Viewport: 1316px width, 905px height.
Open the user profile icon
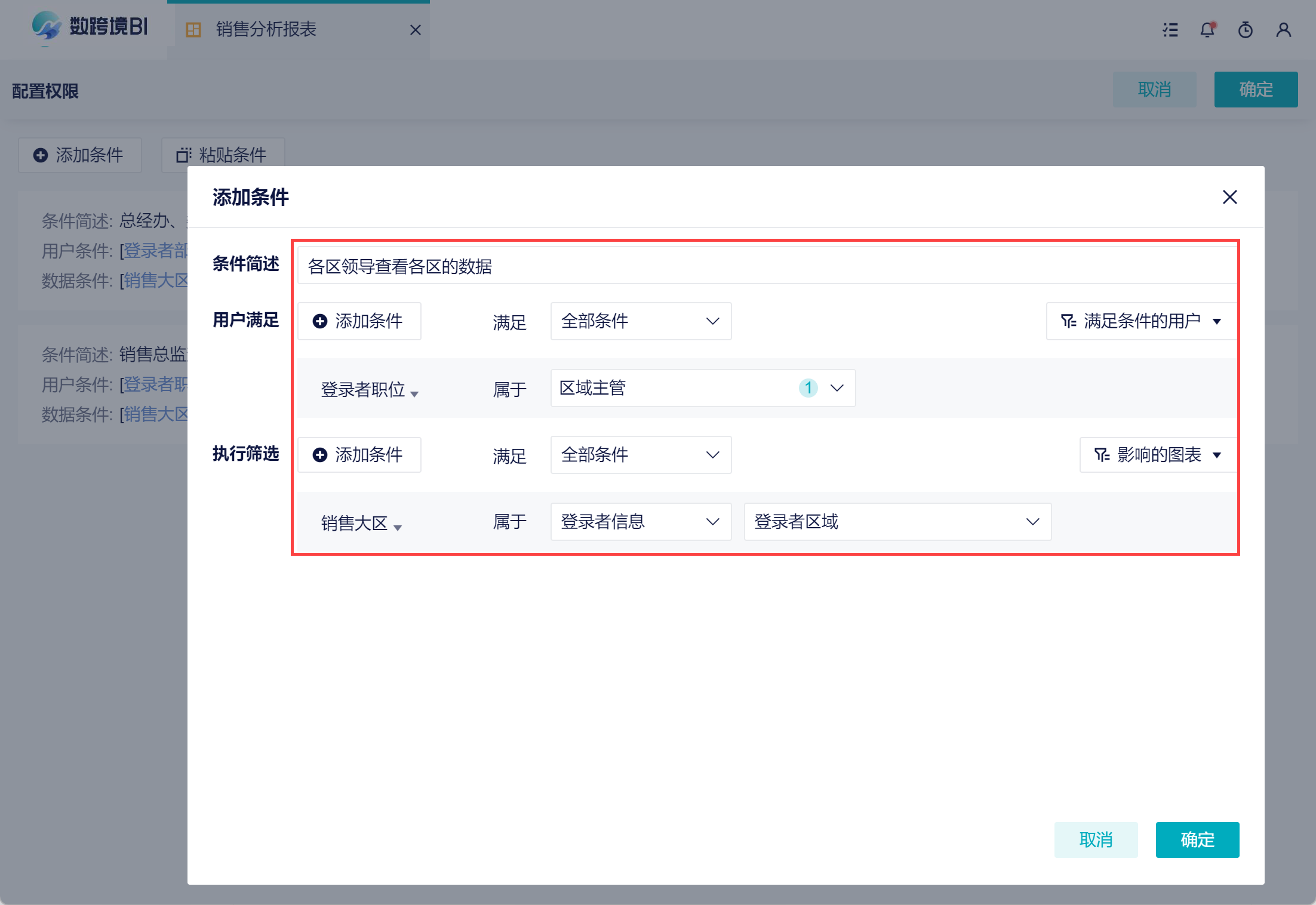click(1283, 30)
